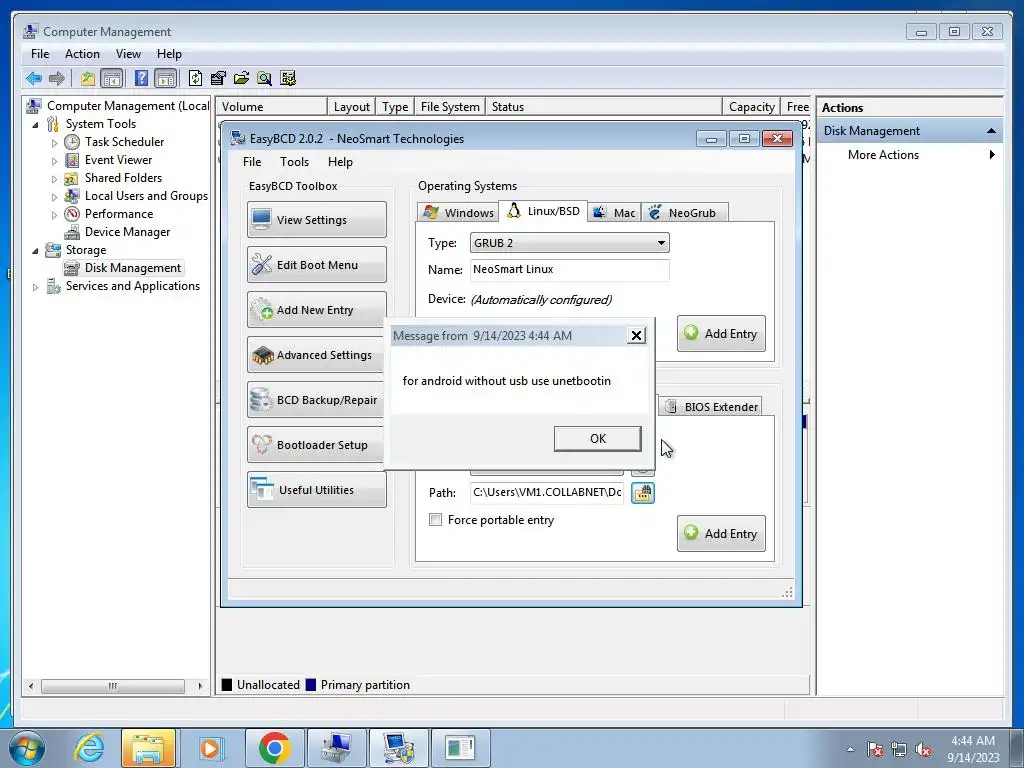Click OK in the message dialog
Screen dimensions: 1024x768
598,439
